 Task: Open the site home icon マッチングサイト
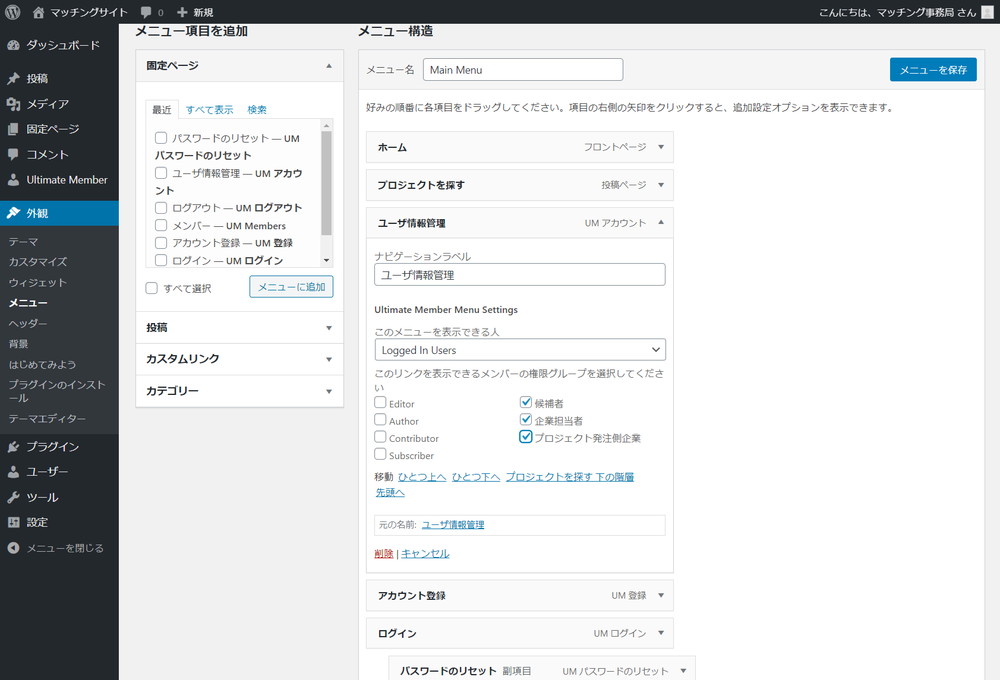(x=38, y=12)
